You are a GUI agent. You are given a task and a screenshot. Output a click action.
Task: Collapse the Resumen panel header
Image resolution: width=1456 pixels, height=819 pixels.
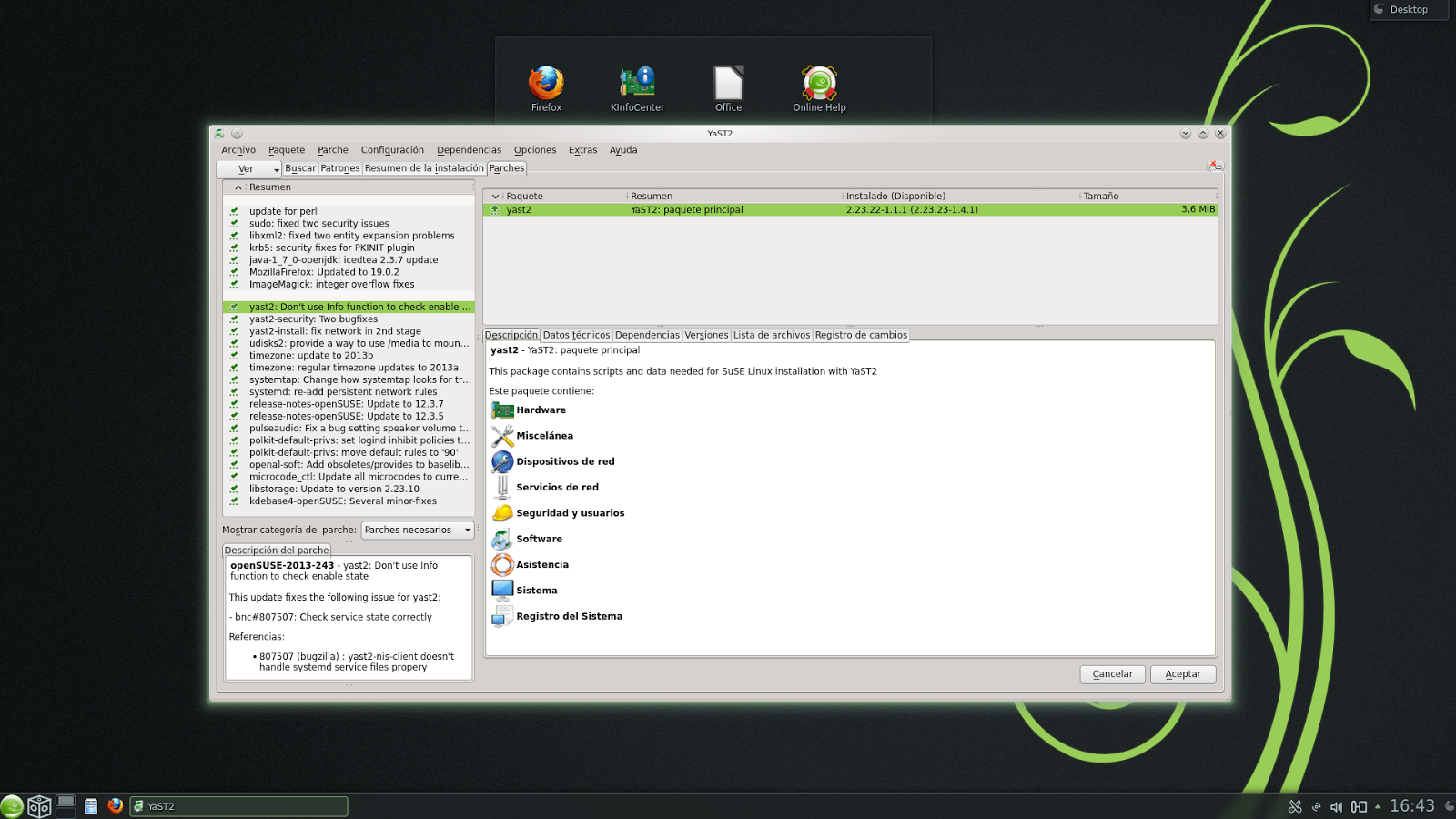[x=238, y=187]
